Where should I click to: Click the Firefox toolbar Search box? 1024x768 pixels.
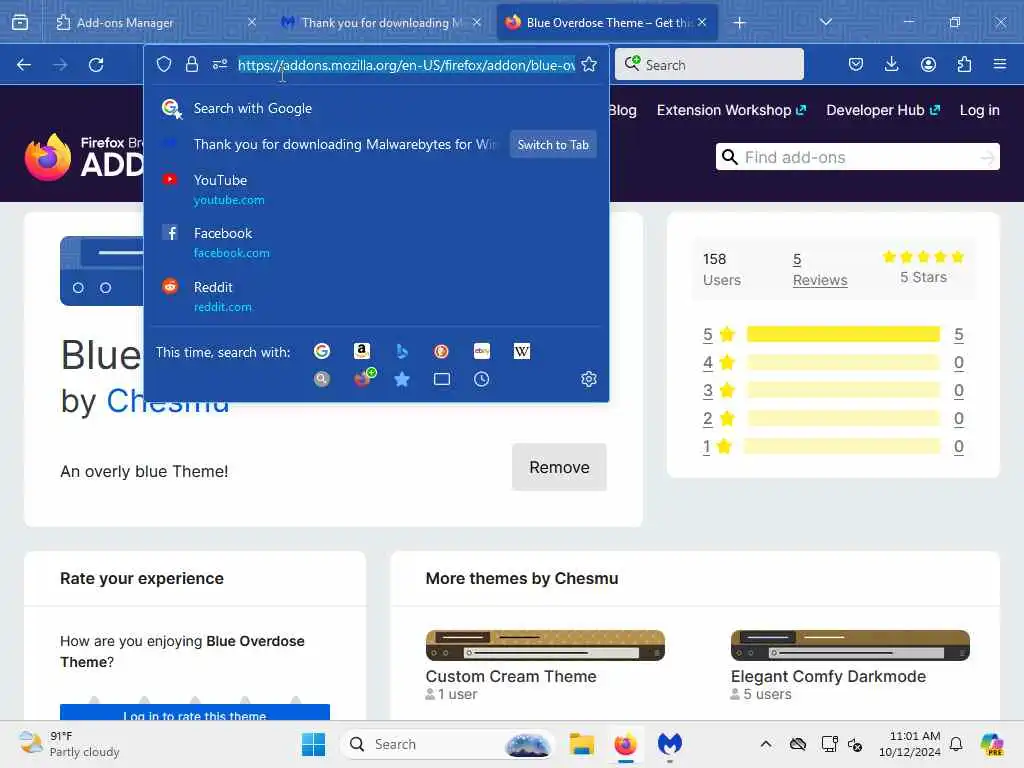click(x=709, y=64)
